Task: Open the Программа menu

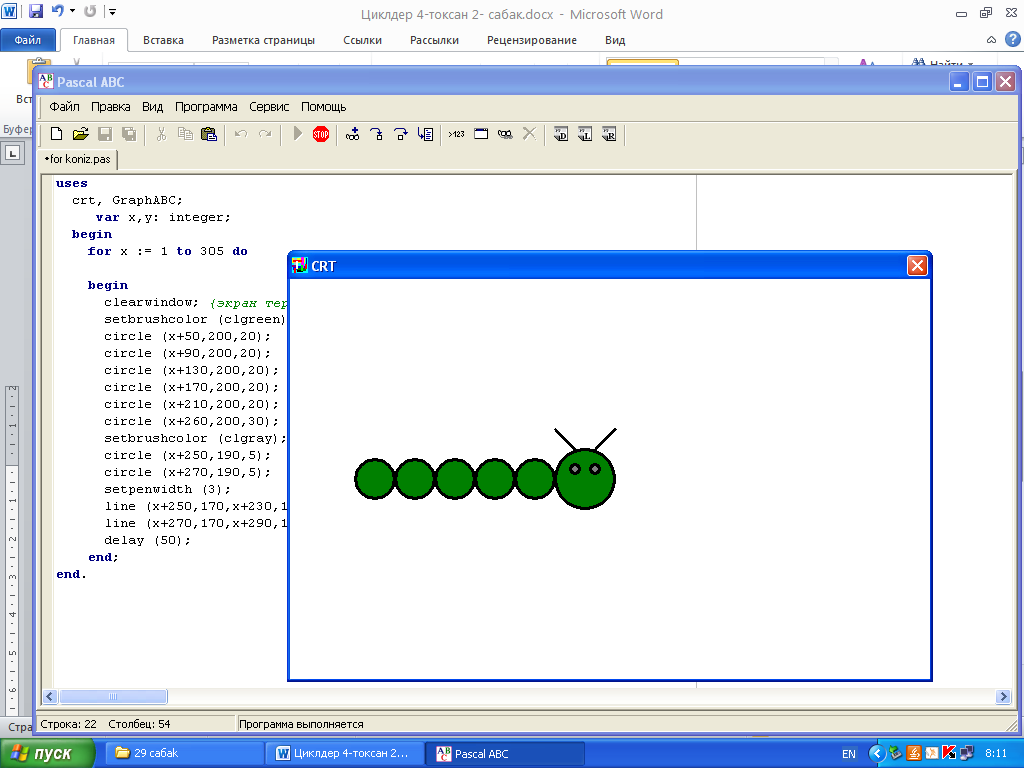Action: (x=206, y=107)
